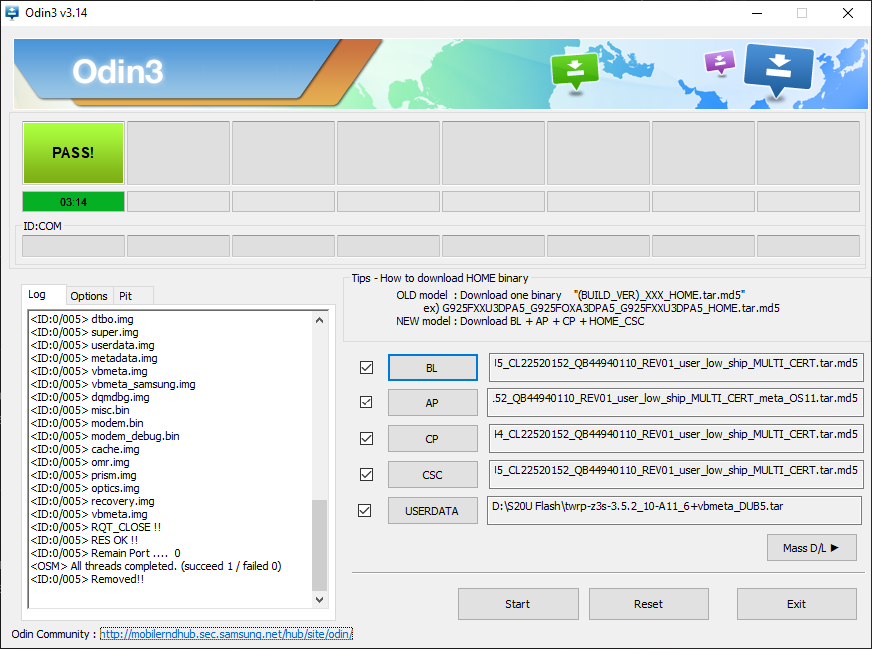Toggle the AP file checkbox
The width and height of the screenshot is (872, 649).
pyautogui.click(x=366, y=402)
